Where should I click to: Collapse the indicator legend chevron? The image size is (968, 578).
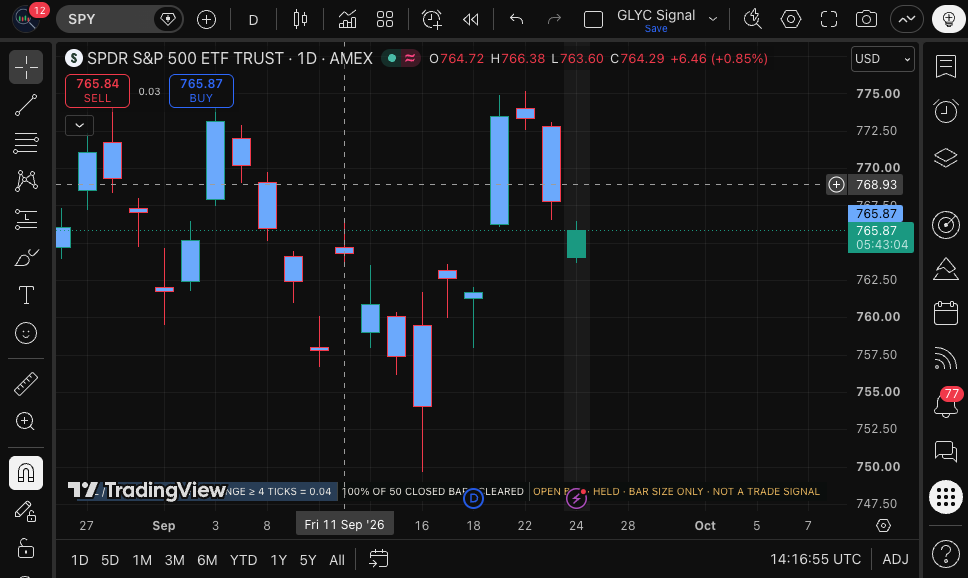pyautogui.click(x=80, y=125)
